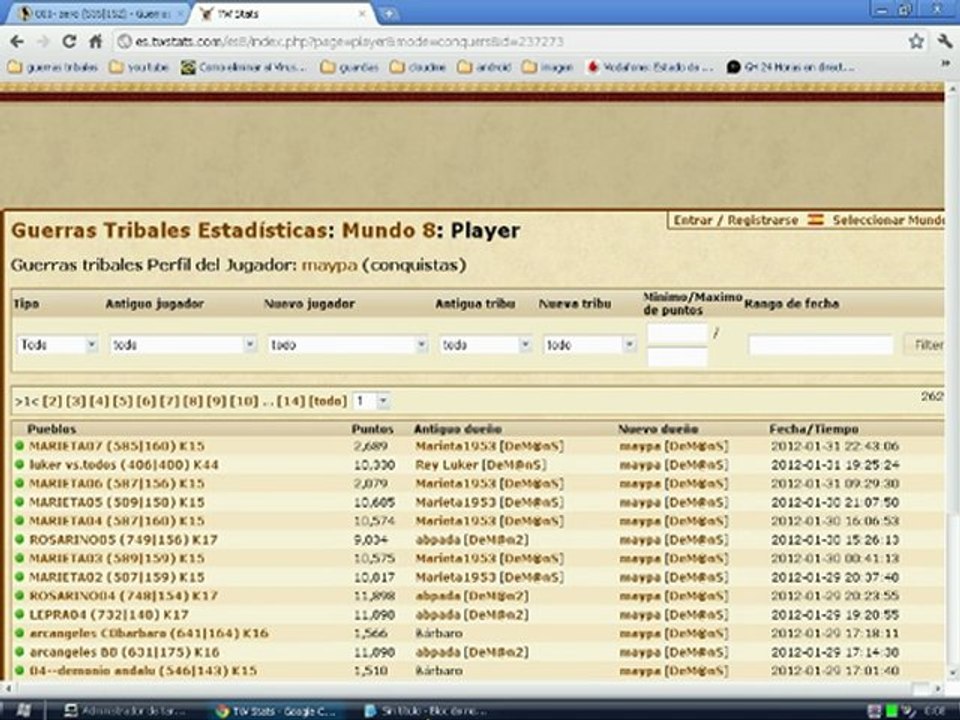Click the Filter button
This screenshot has width=960, height=720.
tap(926, 345)
